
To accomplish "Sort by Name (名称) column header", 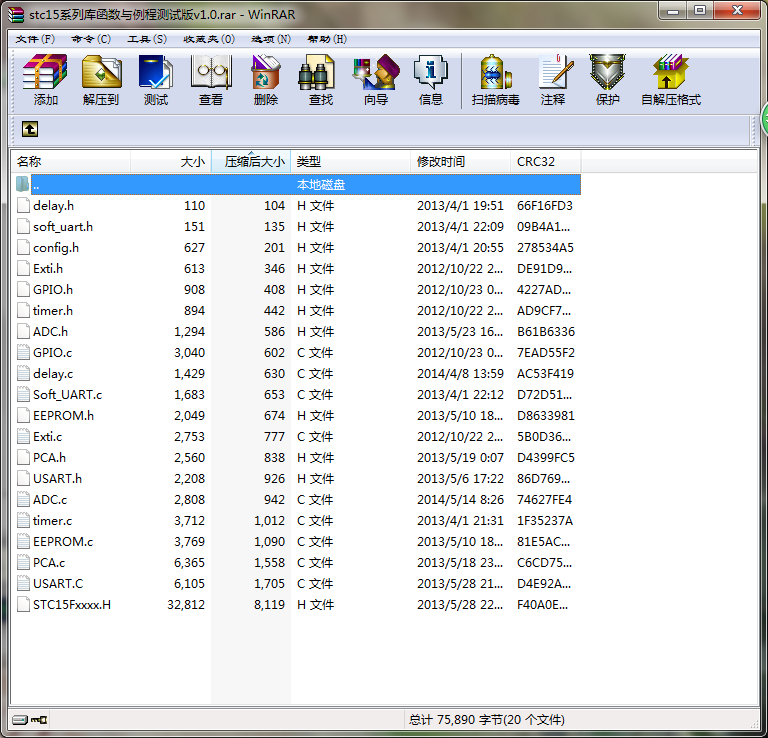I will pyautogui.click(x=72, y=162).
